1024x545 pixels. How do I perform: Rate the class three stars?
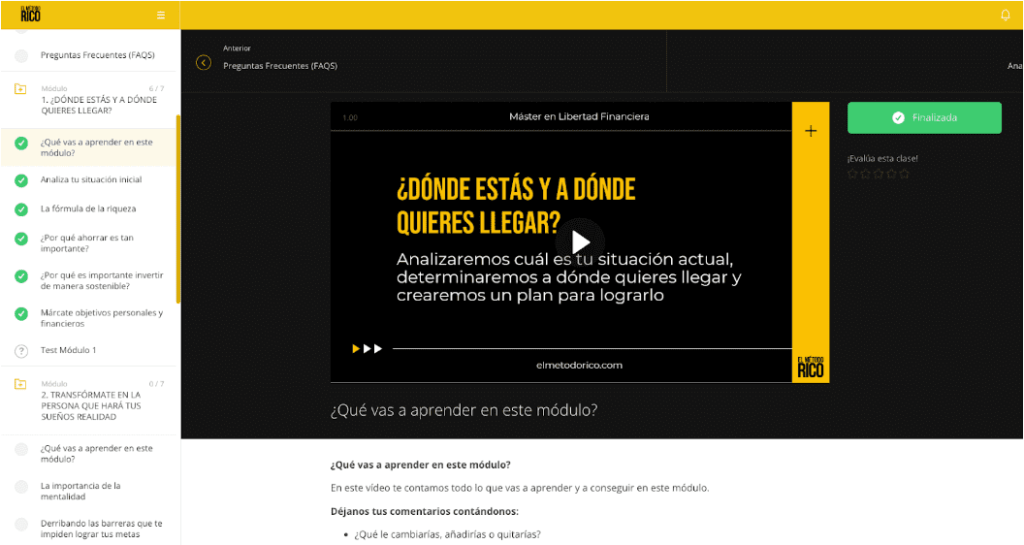tap(878, 174)
